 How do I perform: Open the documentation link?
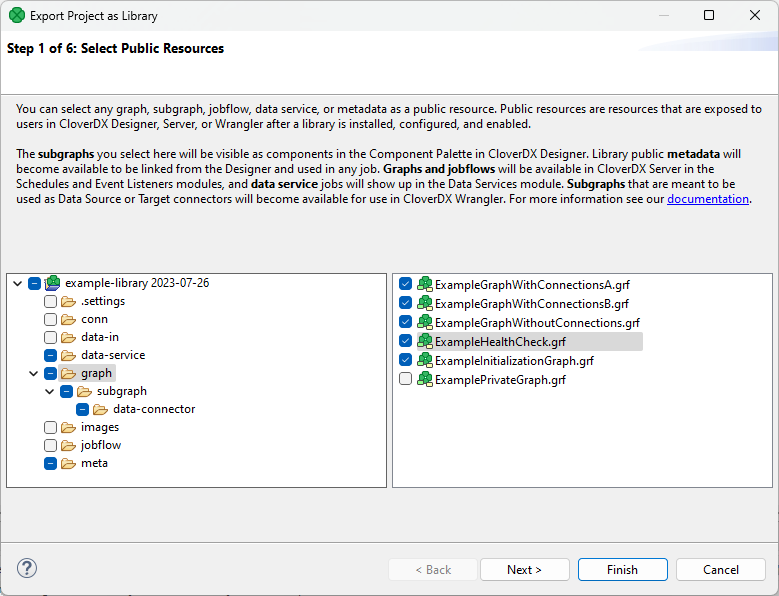(707, 199)
